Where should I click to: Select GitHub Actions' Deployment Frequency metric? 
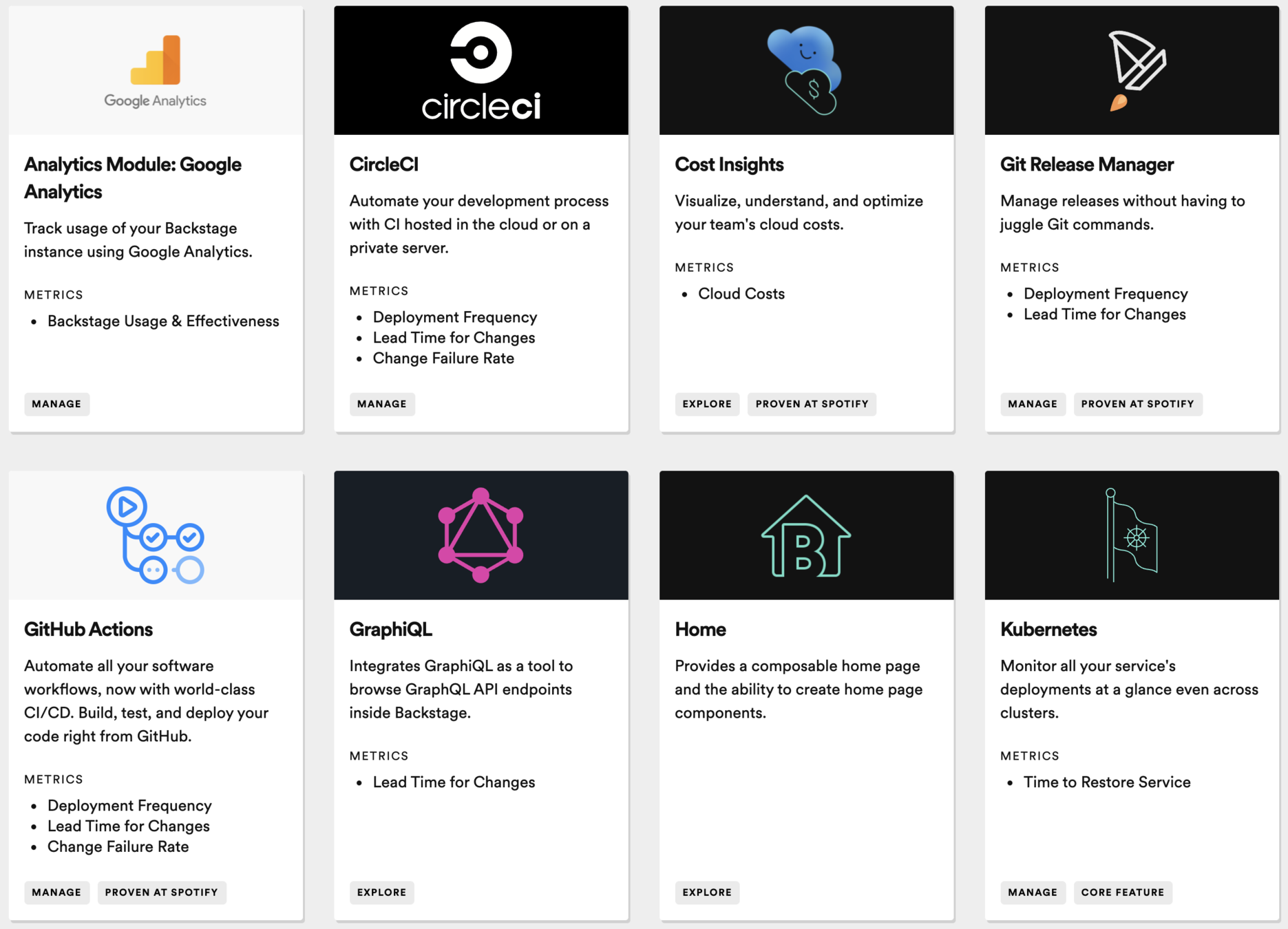129,806
